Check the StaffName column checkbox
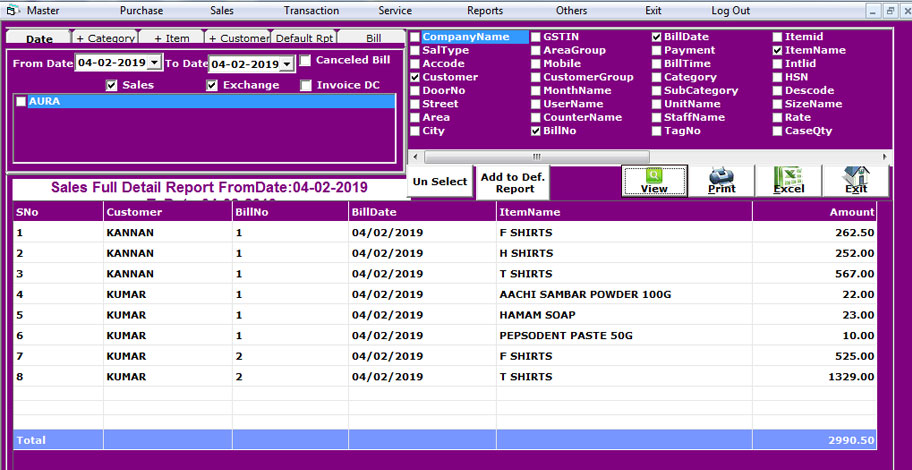Viewport: 912px width, 470px height. [x=657, y=118]
